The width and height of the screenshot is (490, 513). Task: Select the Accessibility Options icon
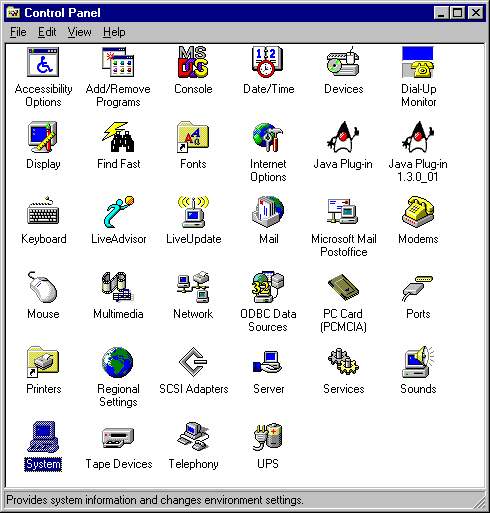(x=43, y=62)
